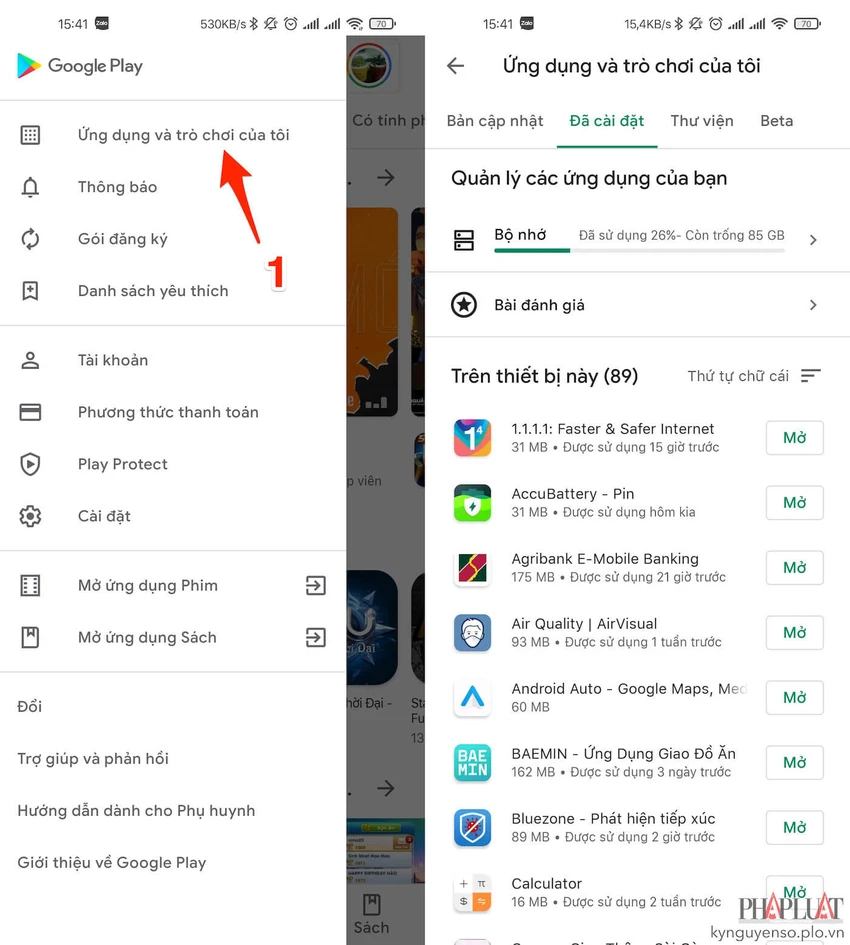
Task: Tap the BAEMIN app icon
Action: coord(473,762)
